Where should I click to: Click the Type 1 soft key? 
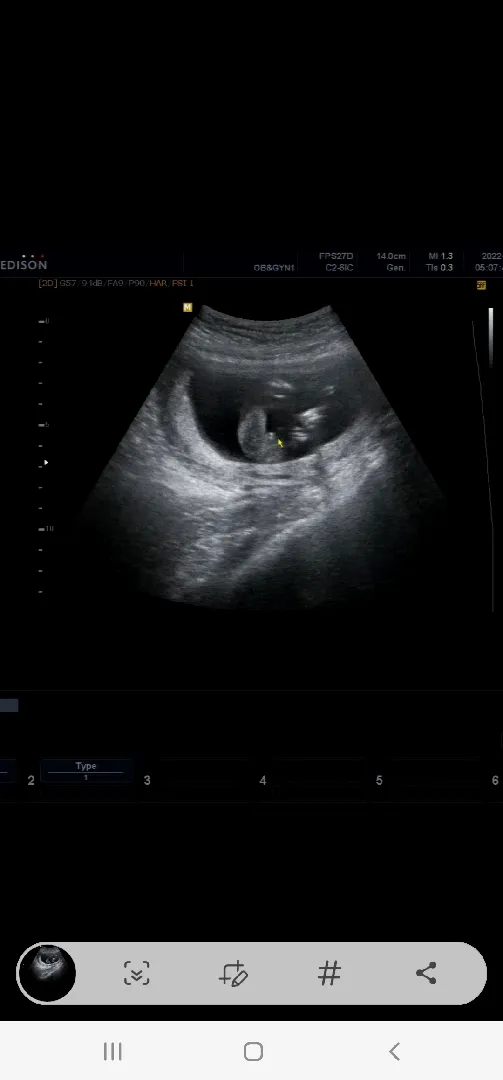pos(86,771)
